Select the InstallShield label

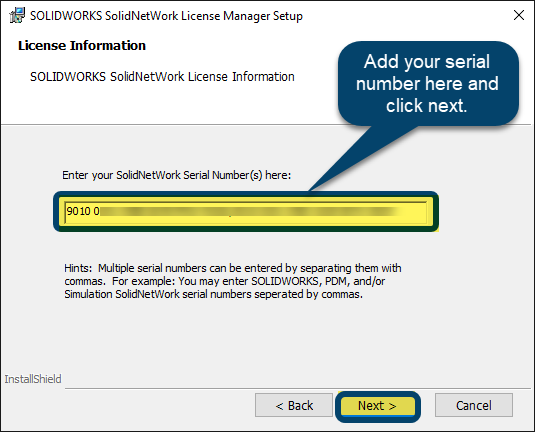click(33, 379)
